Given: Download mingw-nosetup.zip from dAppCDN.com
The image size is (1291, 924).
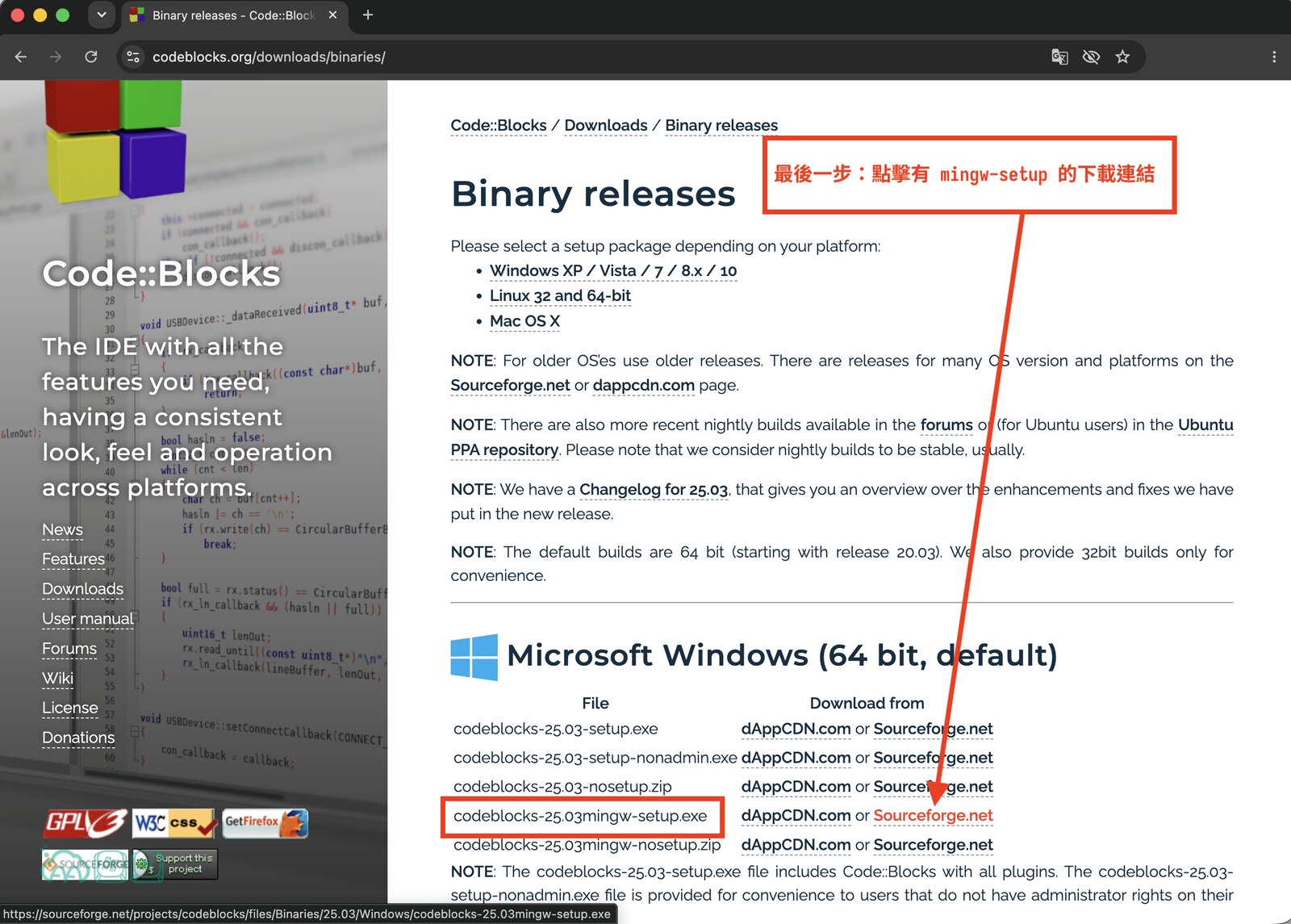Looking at the screenshot, I should (796, 844).
